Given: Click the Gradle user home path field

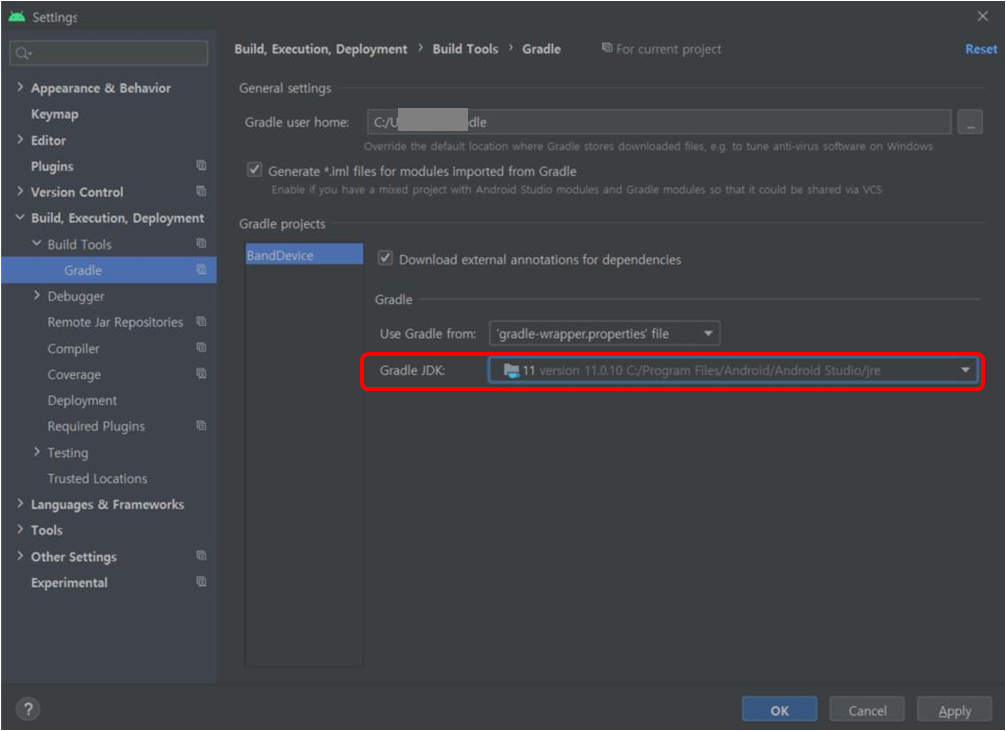Looking at the screenshot, I should coord(659,122).
